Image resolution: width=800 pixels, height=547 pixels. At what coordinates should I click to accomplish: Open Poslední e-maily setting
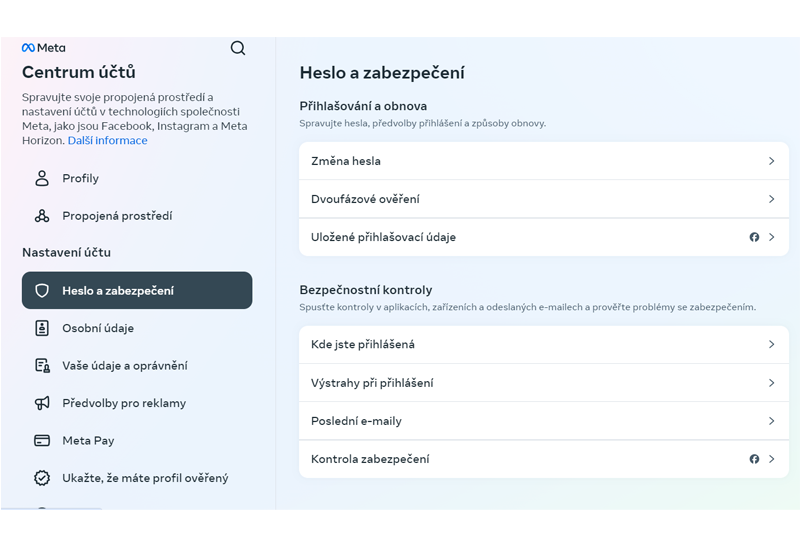coord(544,421)
